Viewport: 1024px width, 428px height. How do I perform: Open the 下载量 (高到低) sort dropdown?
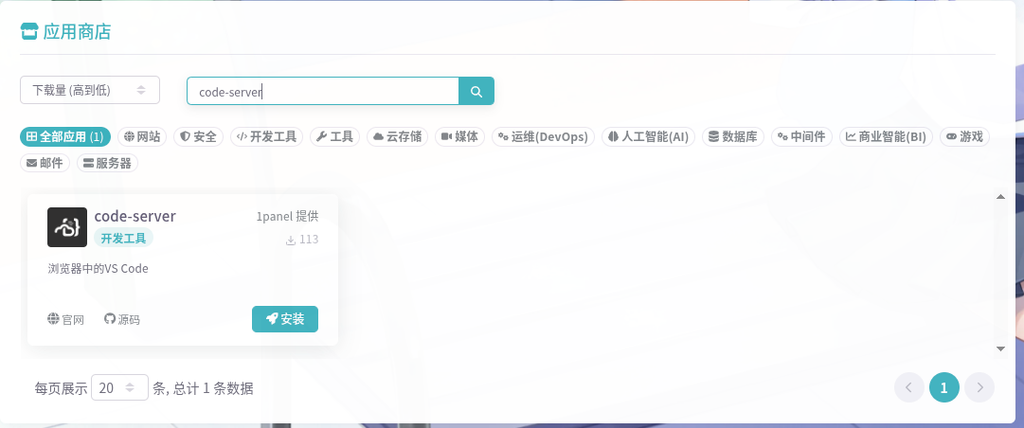click(x=90, y=90)
